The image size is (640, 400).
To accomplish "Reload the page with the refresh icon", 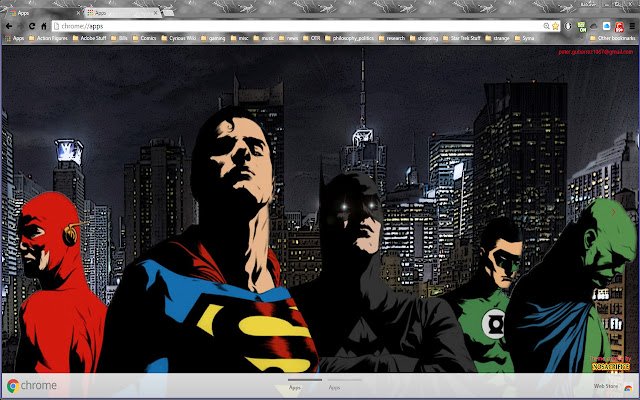I will [x=32, y=26].
